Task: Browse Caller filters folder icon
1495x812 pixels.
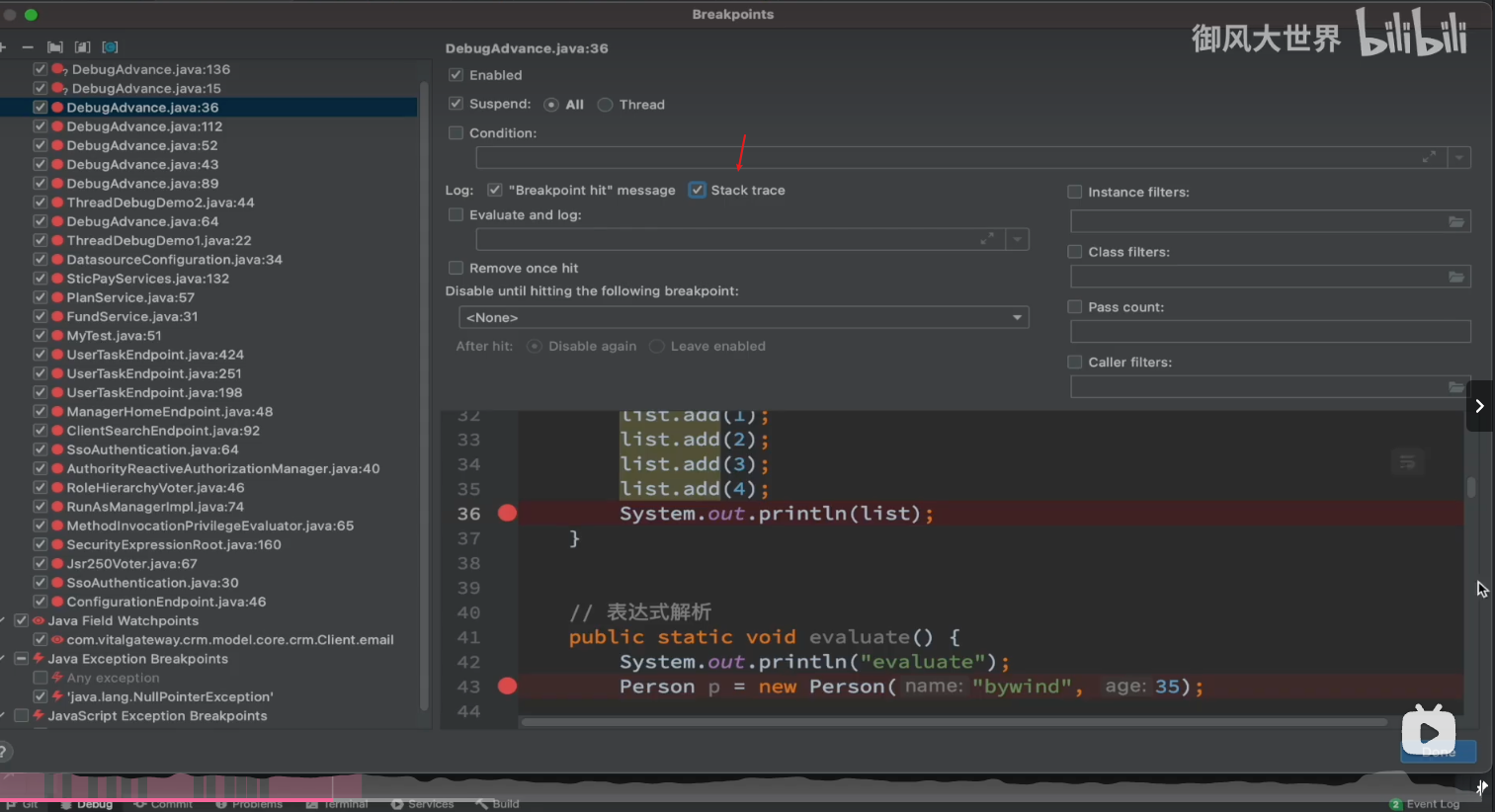Action: point(1456,386)
